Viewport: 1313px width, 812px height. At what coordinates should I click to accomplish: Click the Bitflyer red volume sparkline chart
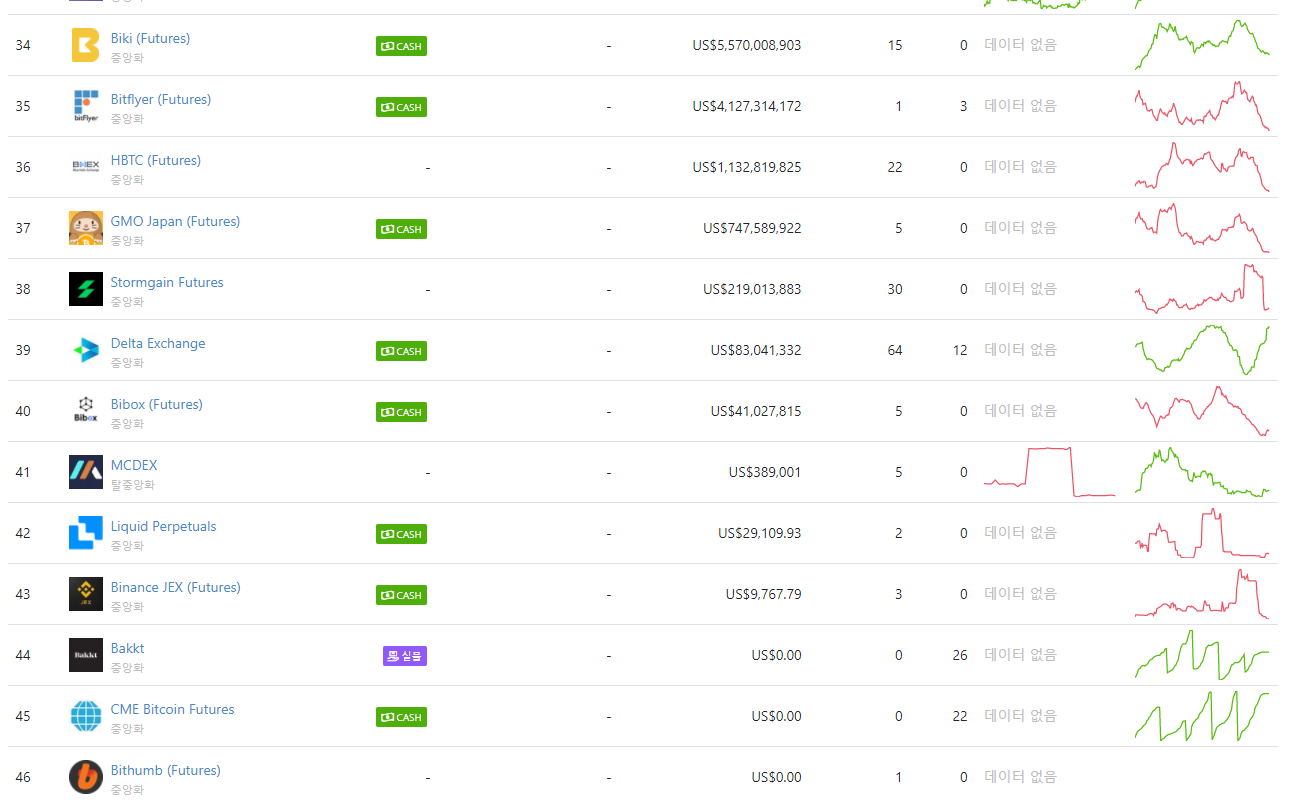[x=1202, y=106]
